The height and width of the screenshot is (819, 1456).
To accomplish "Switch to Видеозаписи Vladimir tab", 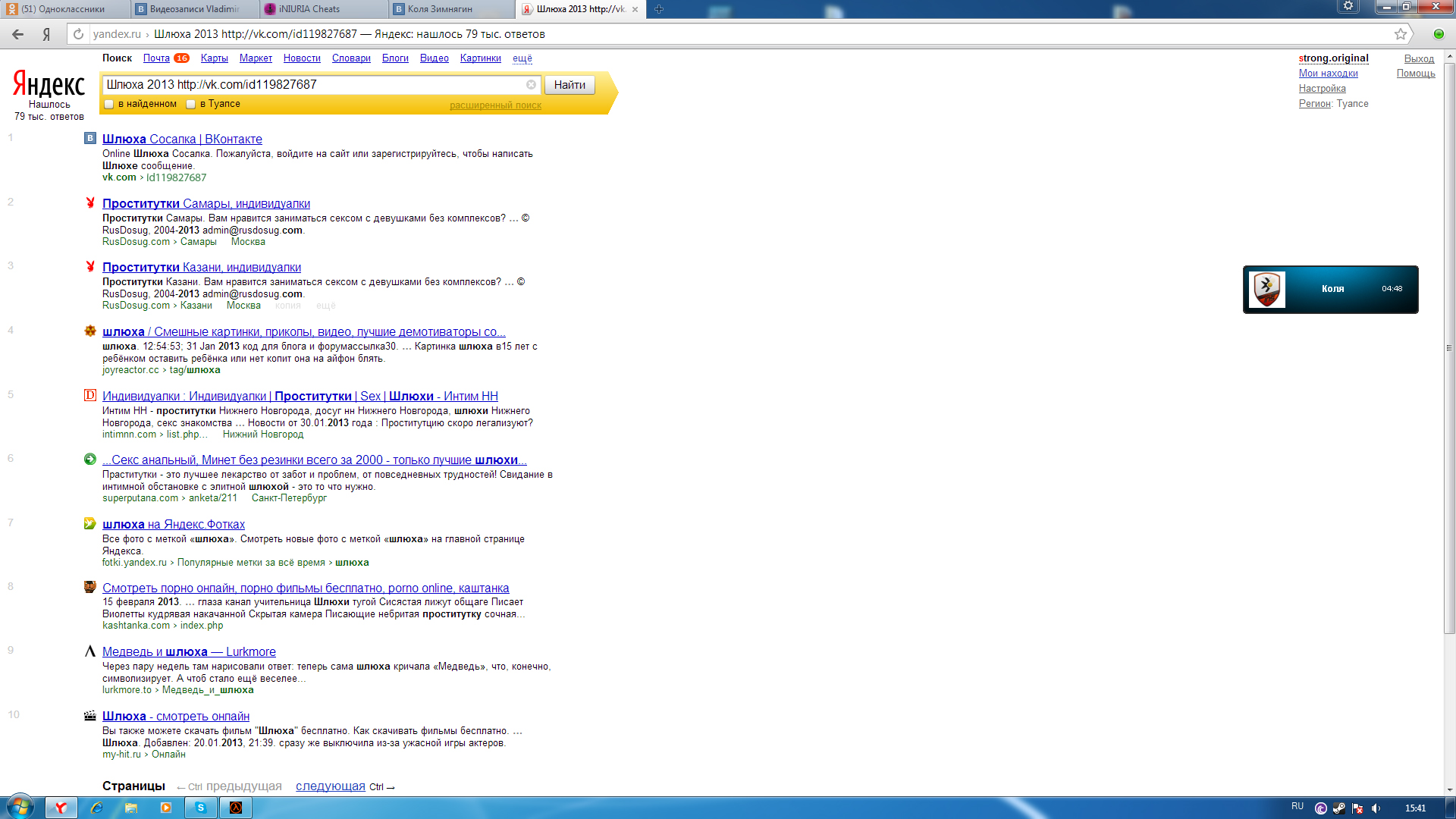I will click(x=194, y=9).
